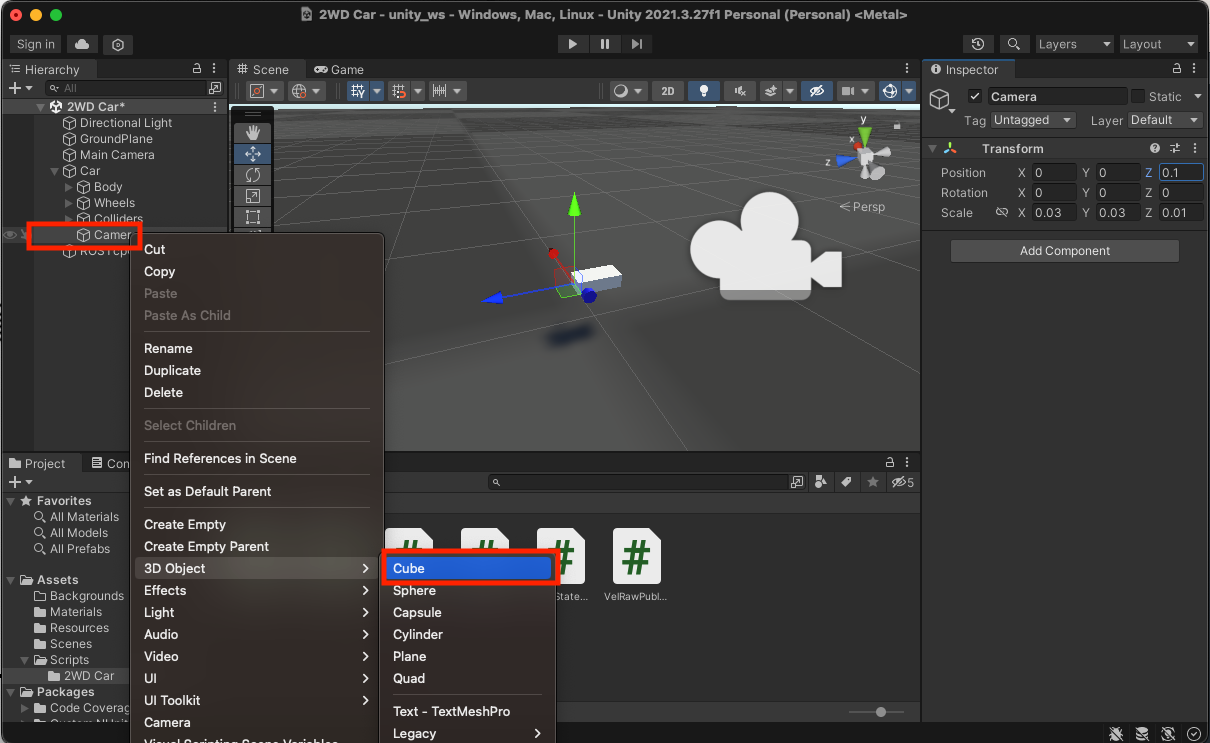Collapse the Car object
The height and width of the screenshot is (743, 1210).
click(x=55, y=171)
